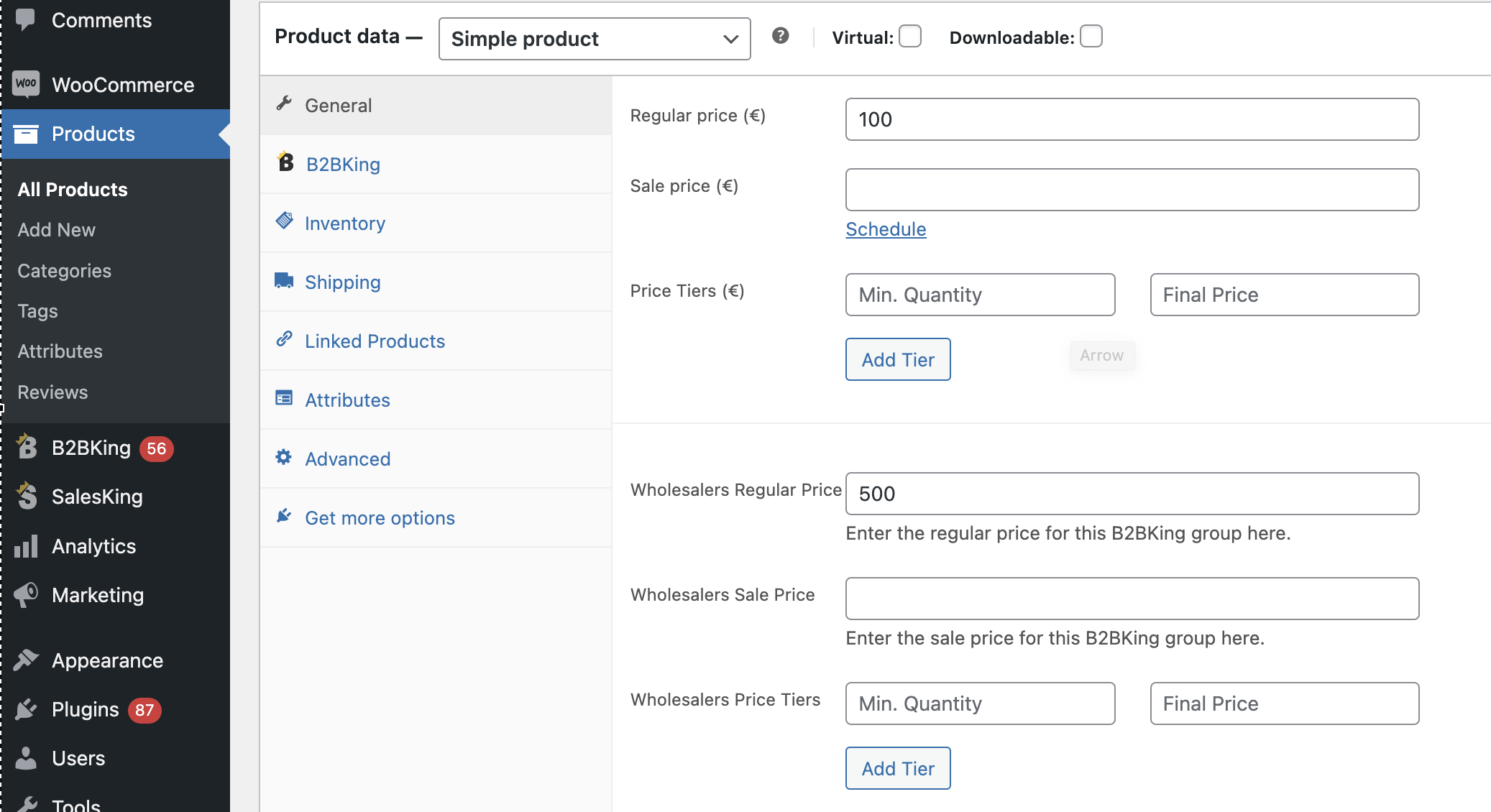Click the General wrench icon
The image size is (1491, 812).
click(x=284, y=104)
